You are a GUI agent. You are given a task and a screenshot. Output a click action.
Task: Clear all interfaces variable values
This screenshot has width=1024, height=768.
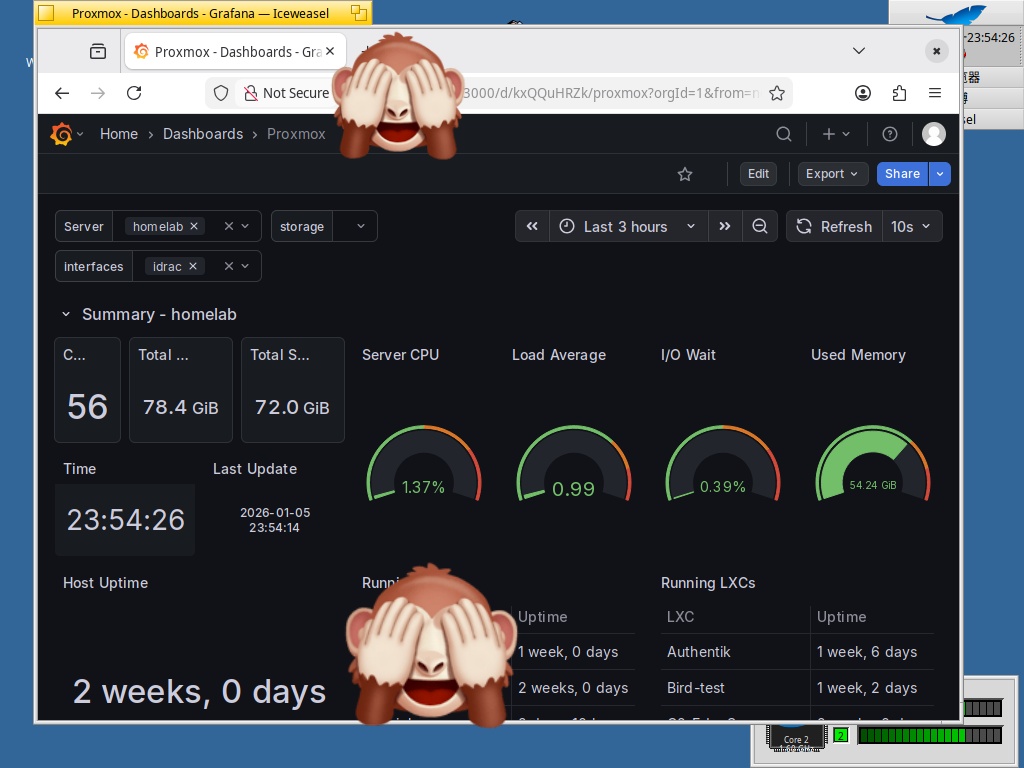point(229,266)
